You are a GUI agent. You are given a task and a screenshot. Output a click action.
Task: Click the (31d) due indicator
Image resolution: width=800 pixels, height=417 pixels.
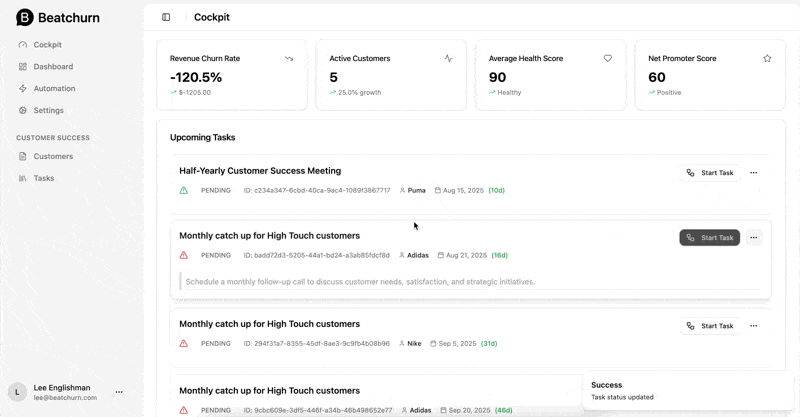click(489, 344)
